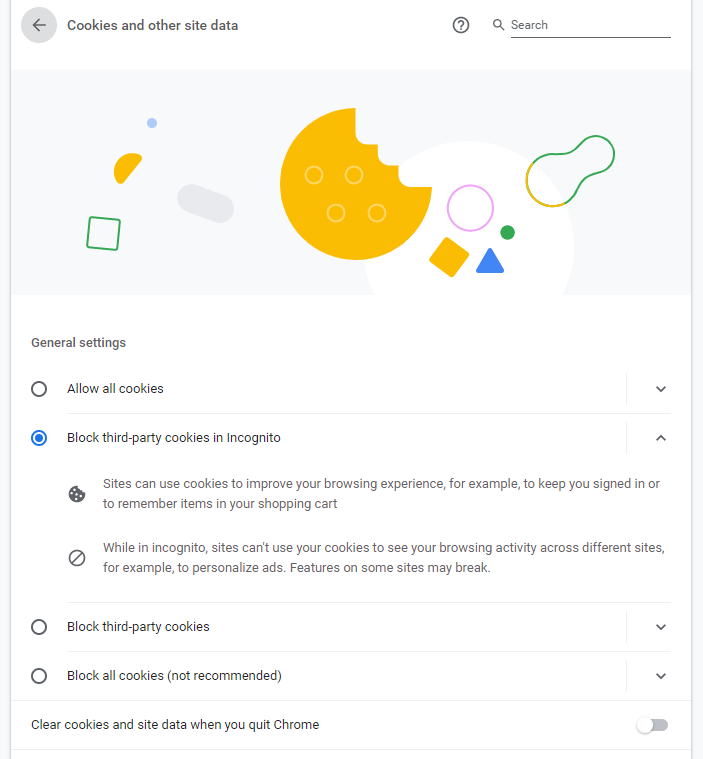Choose Block all cookies (not recommended) radio

click(39, 676)
